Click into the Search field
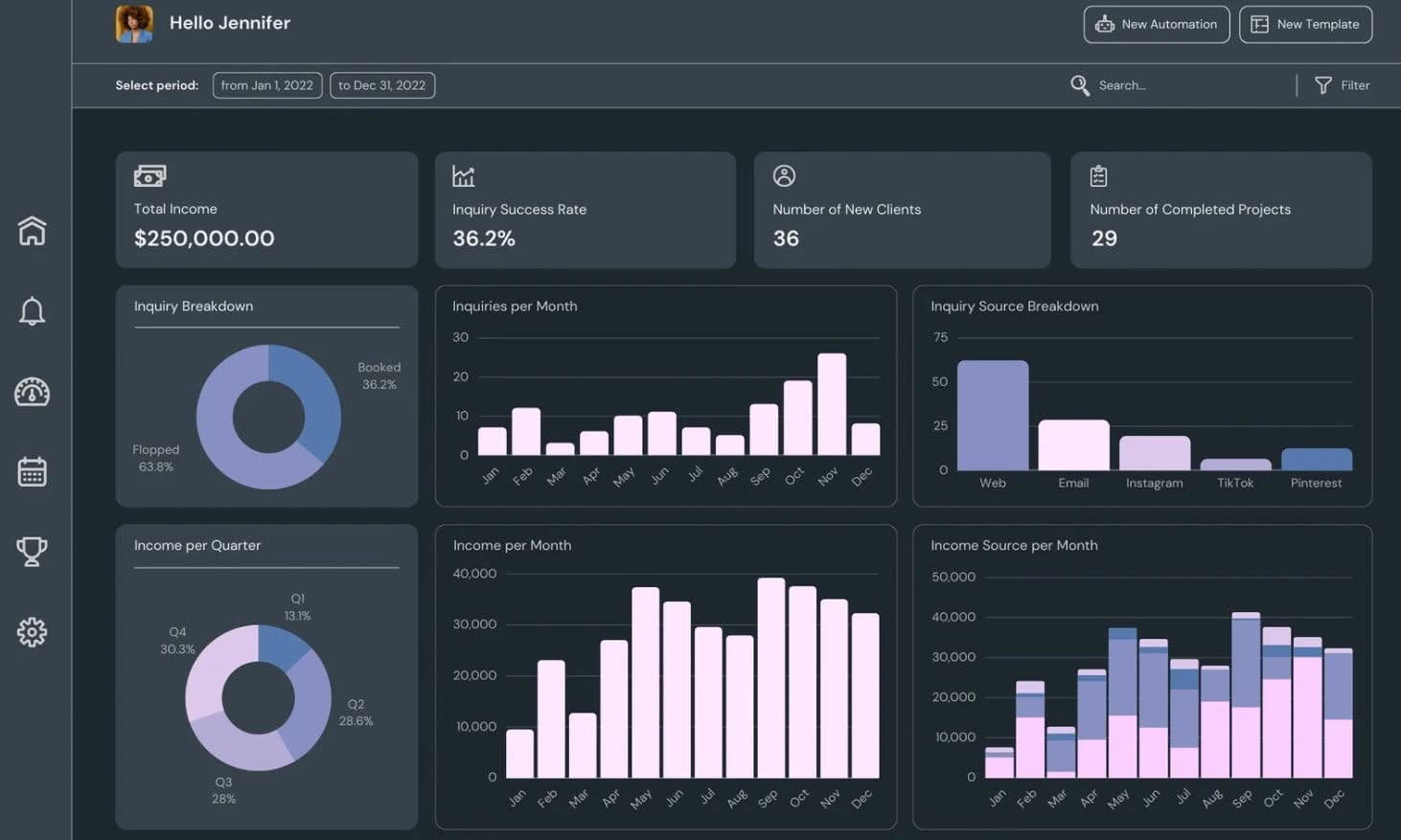This screenshot has width=1401, height=840. [1179, 85]
